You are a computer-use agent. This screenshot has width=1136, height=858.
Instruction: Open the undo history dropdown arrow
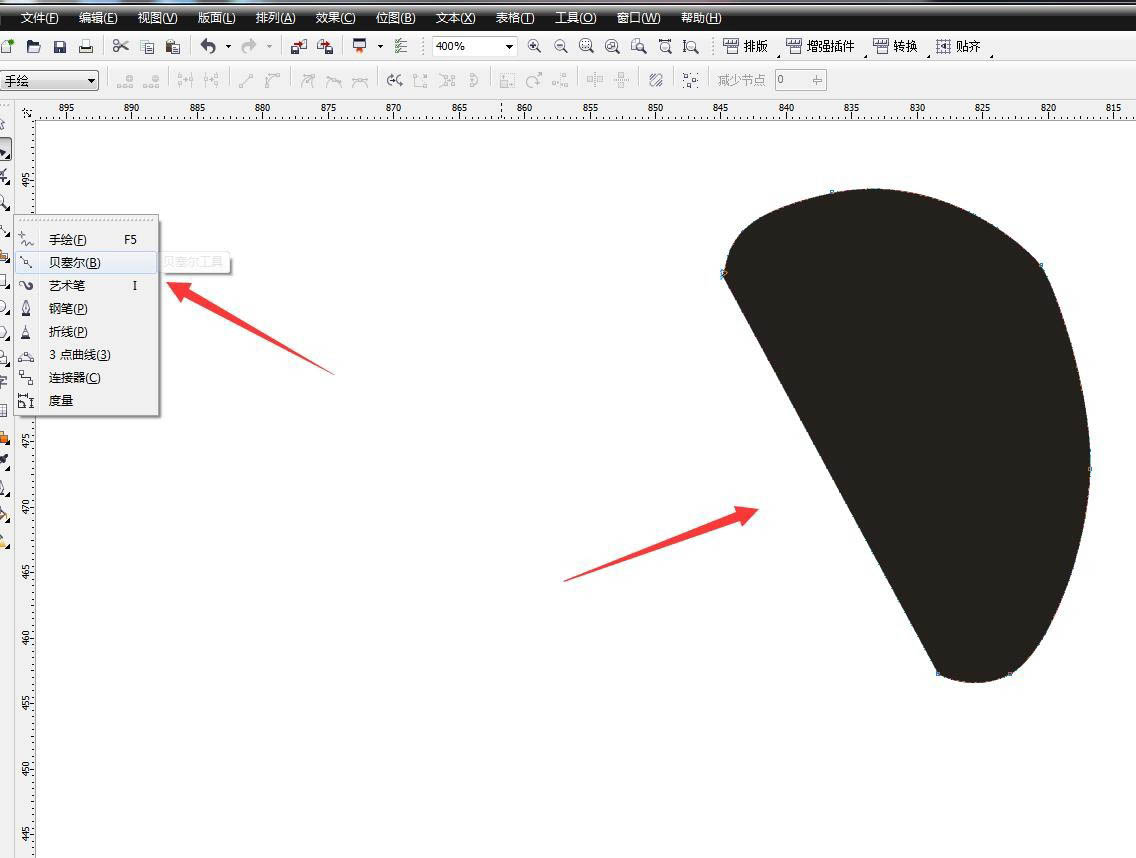point(228,47)
